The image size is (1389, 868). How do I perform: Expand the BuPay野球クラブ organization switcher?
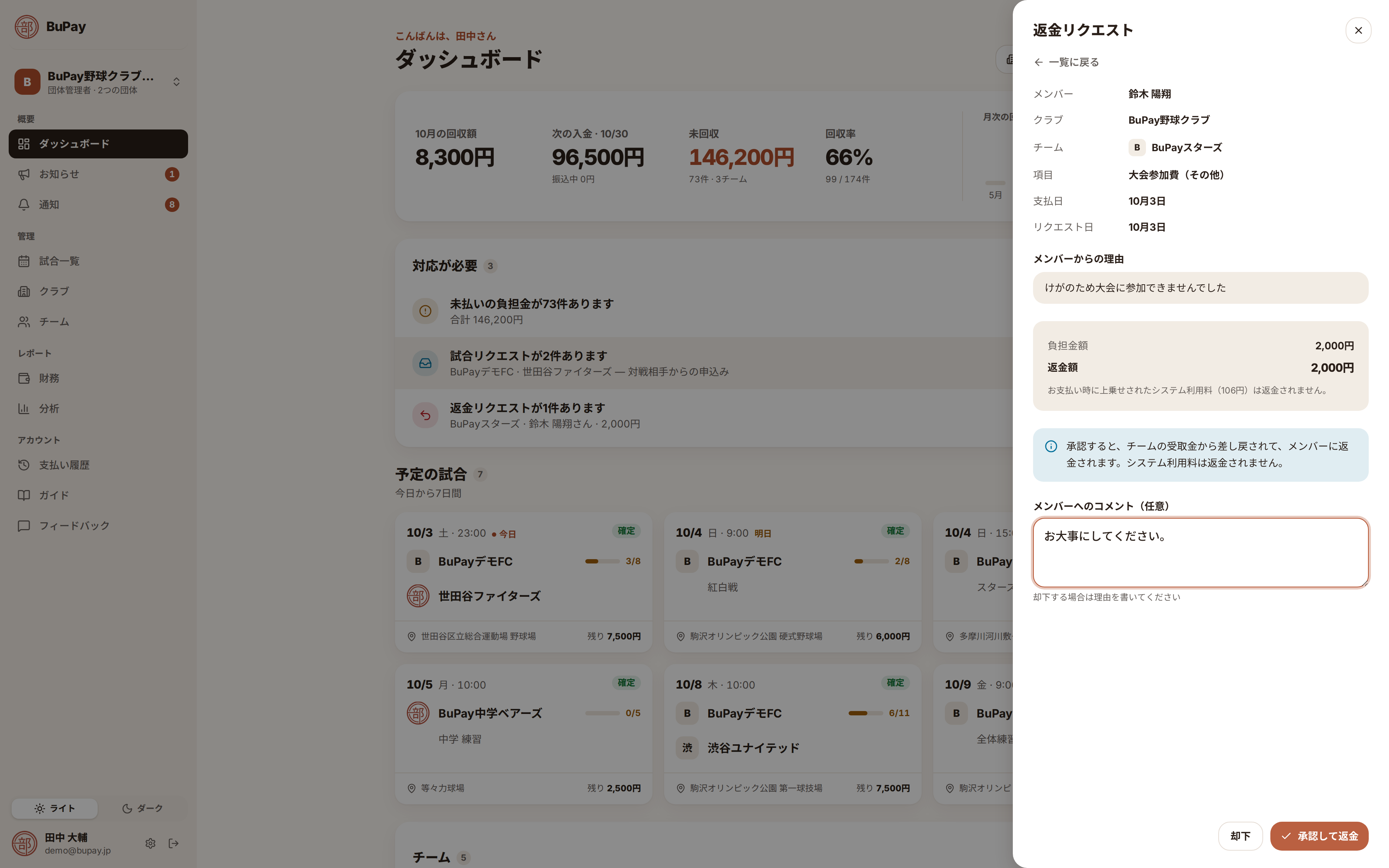98,81
